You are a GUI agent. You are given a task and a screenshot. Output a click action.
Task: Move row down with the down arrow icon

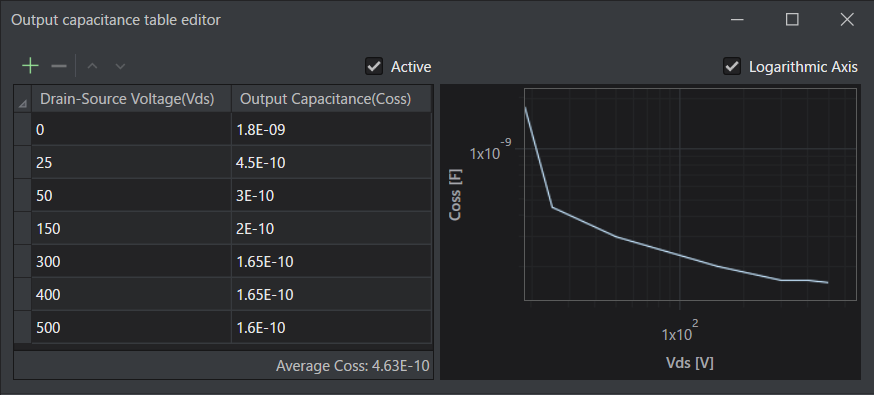120,66
